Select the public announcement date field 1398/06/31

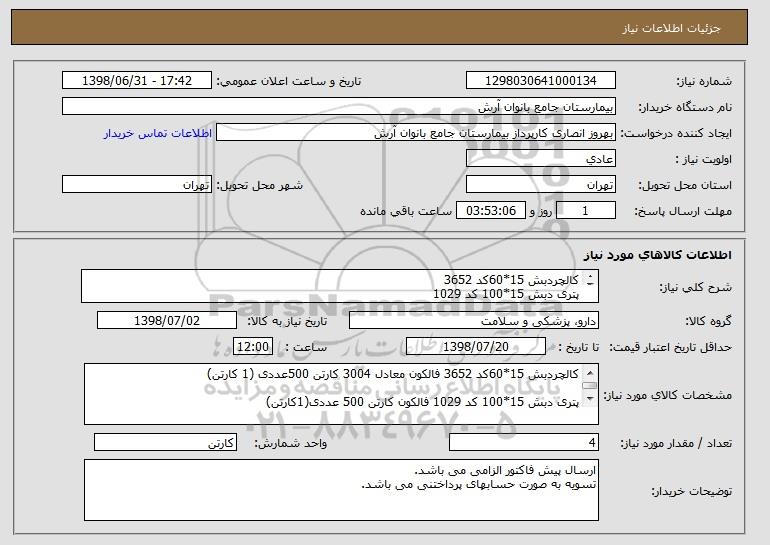[x=137, y=81]
